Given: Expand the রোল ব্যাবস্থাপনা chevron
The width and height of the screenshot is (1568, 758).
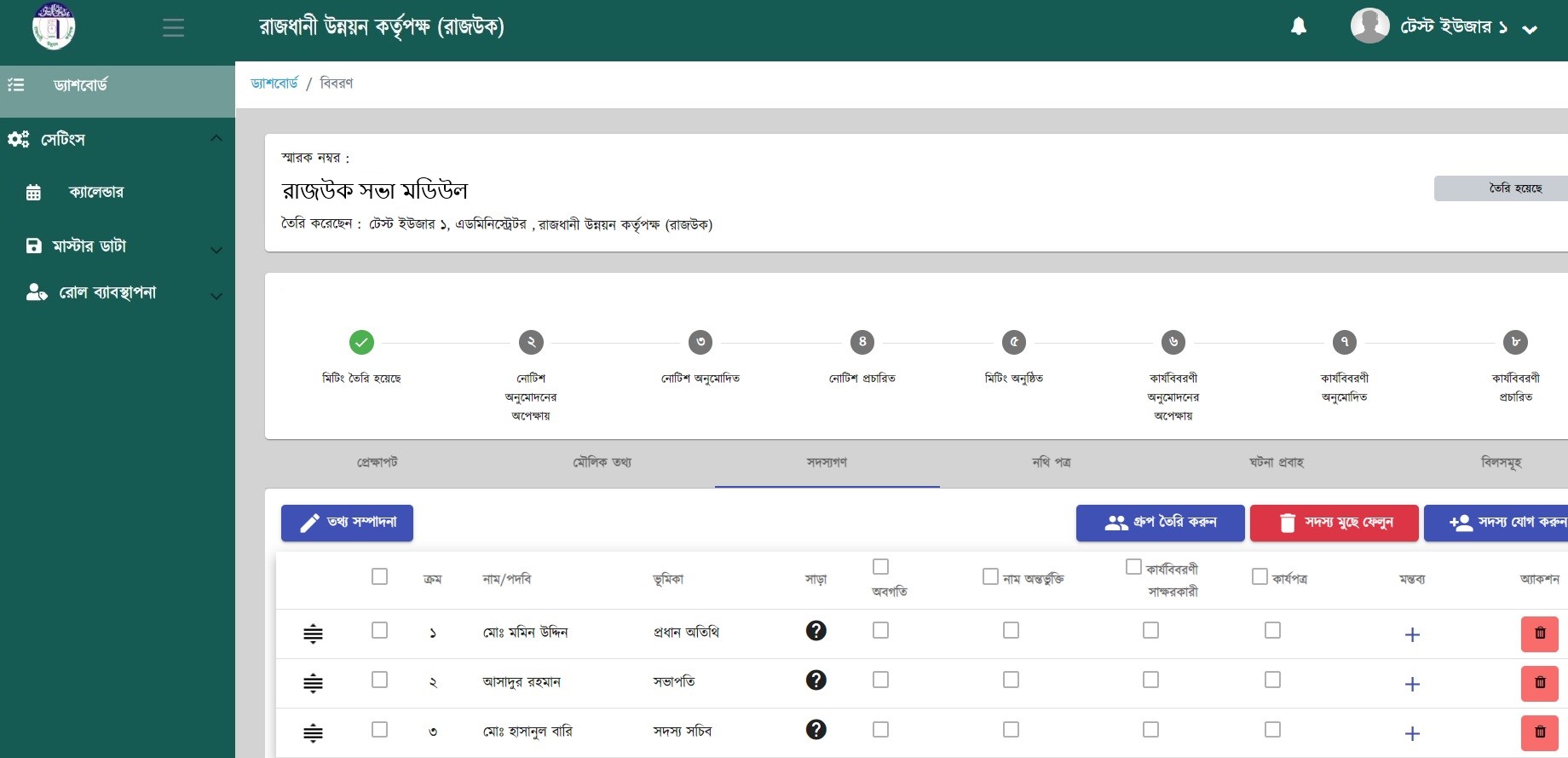Looking at the screenshot, I should [216, 296].
